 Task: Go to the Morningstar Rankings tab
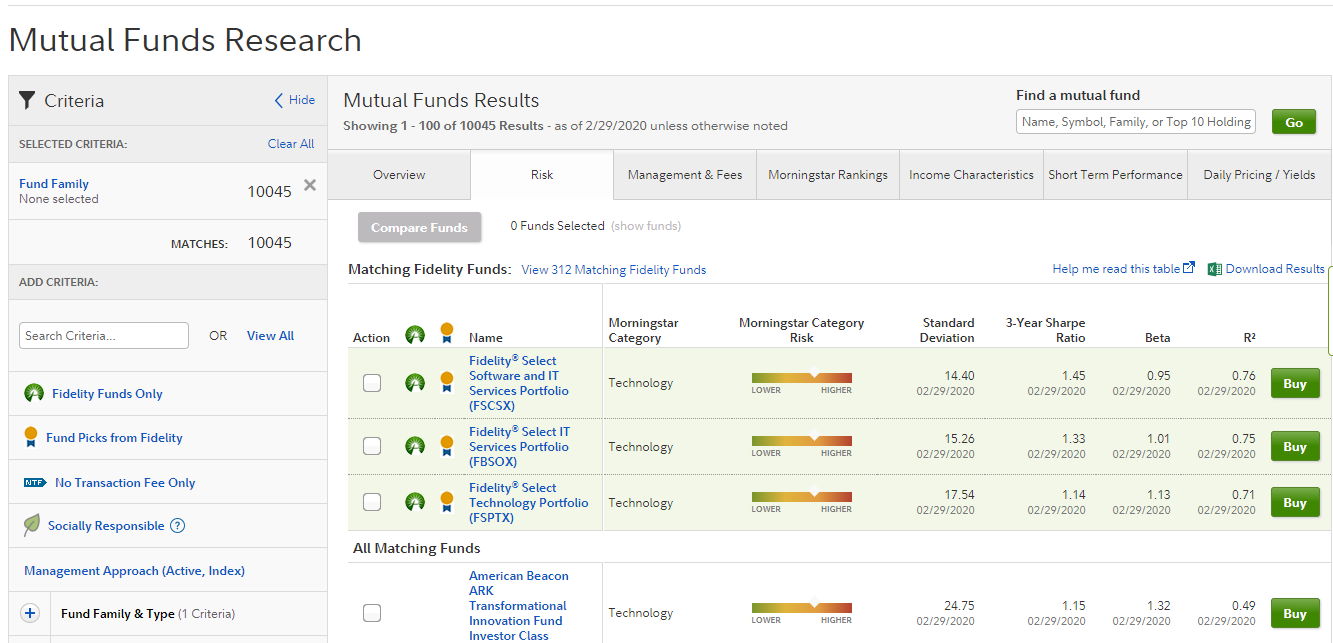[828, 175]
